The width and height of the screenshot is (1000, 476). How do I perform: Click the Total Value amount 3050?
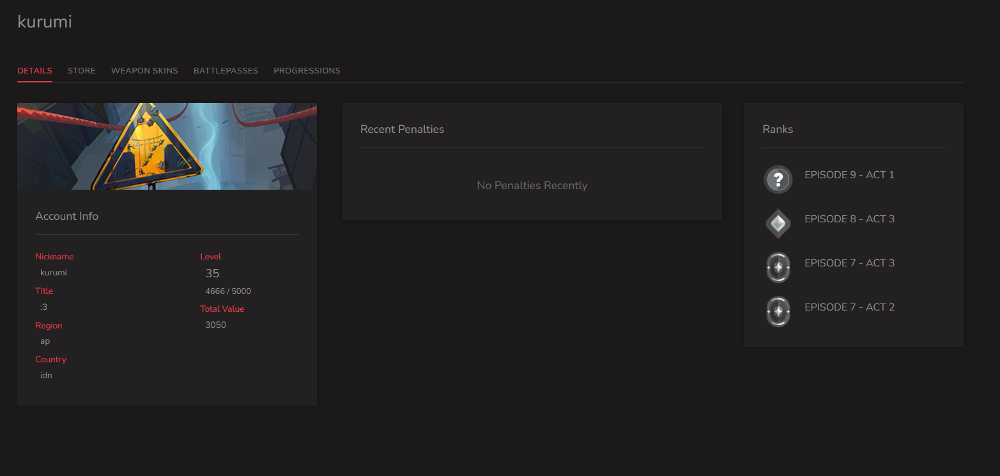click(x=216, y=325)
